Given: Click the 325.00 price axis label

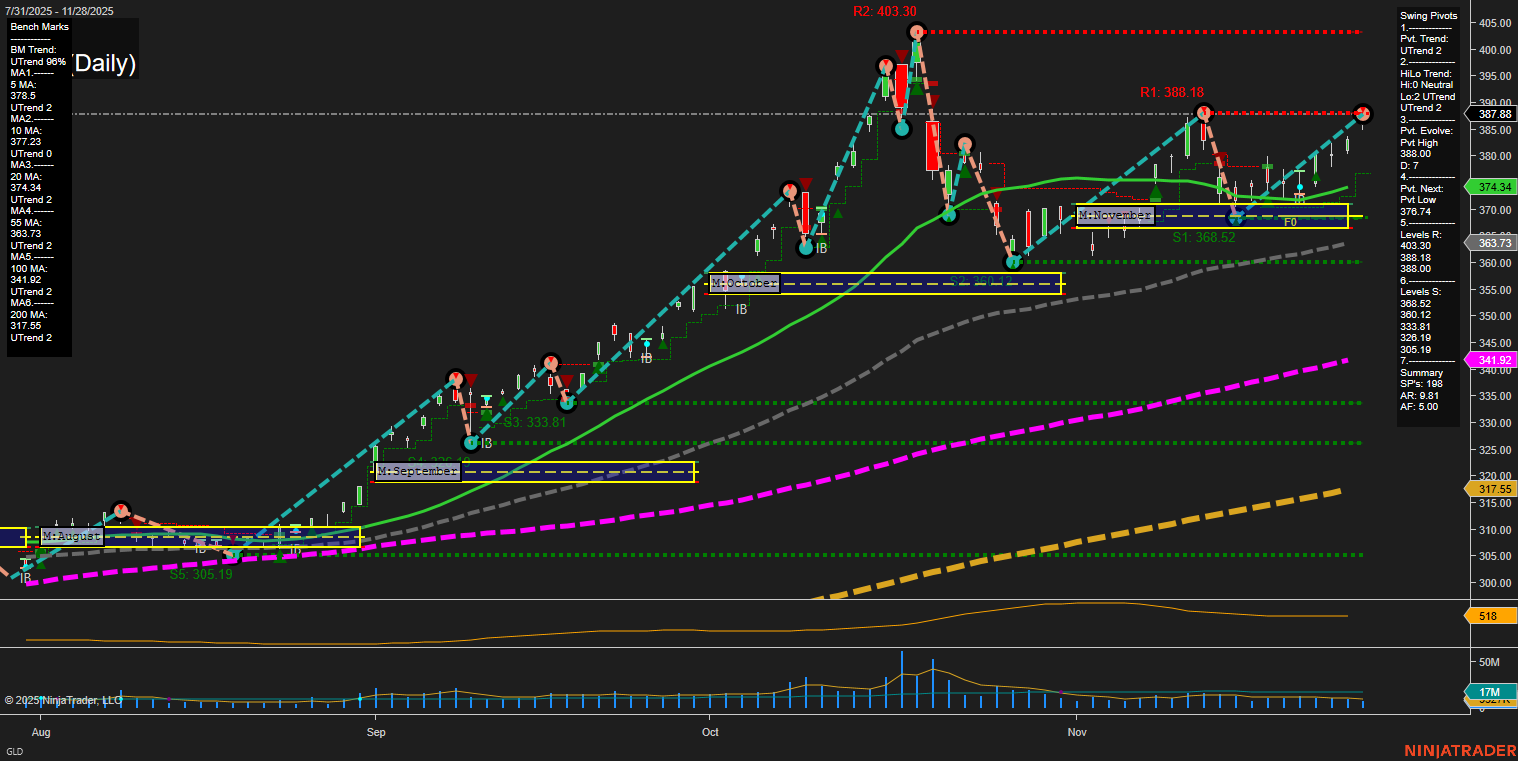Looking at the screenshot, I should point(1494,450).
